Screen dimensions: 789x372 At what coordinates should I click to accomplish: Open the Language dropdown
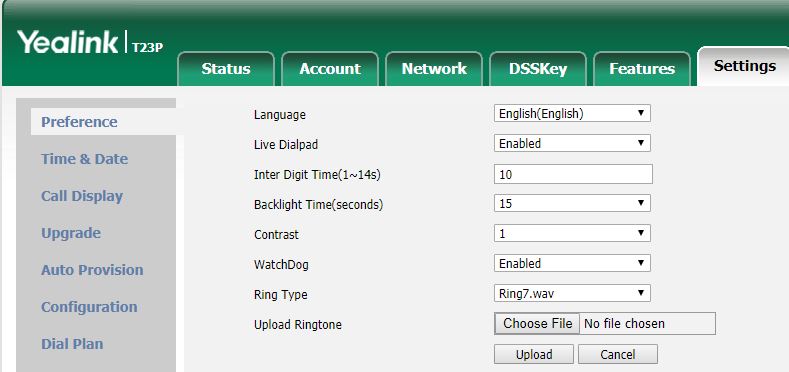click(572, 113)
